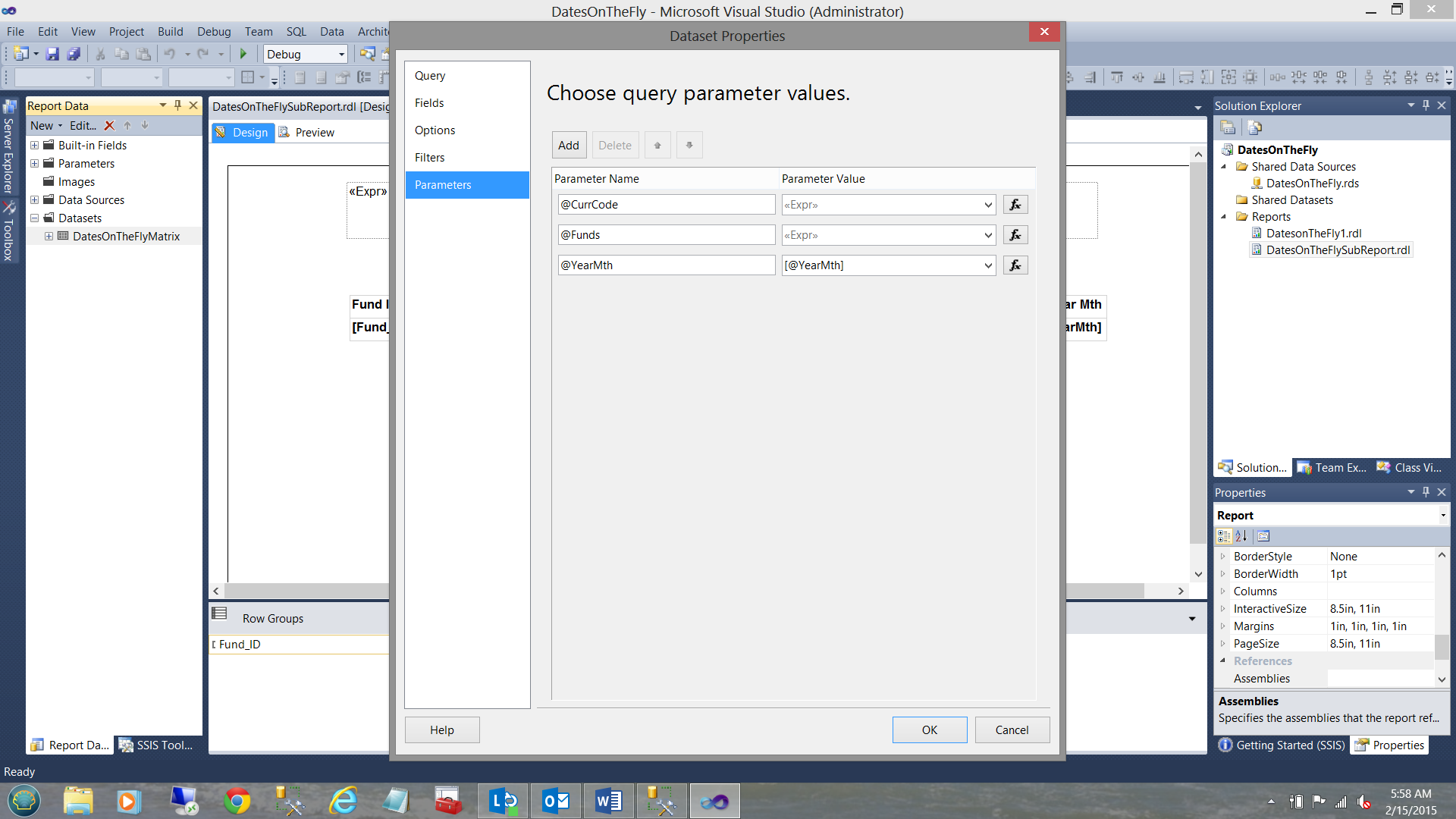
Task: Open the expression editor for @Funds
Action: [1015, 235]
